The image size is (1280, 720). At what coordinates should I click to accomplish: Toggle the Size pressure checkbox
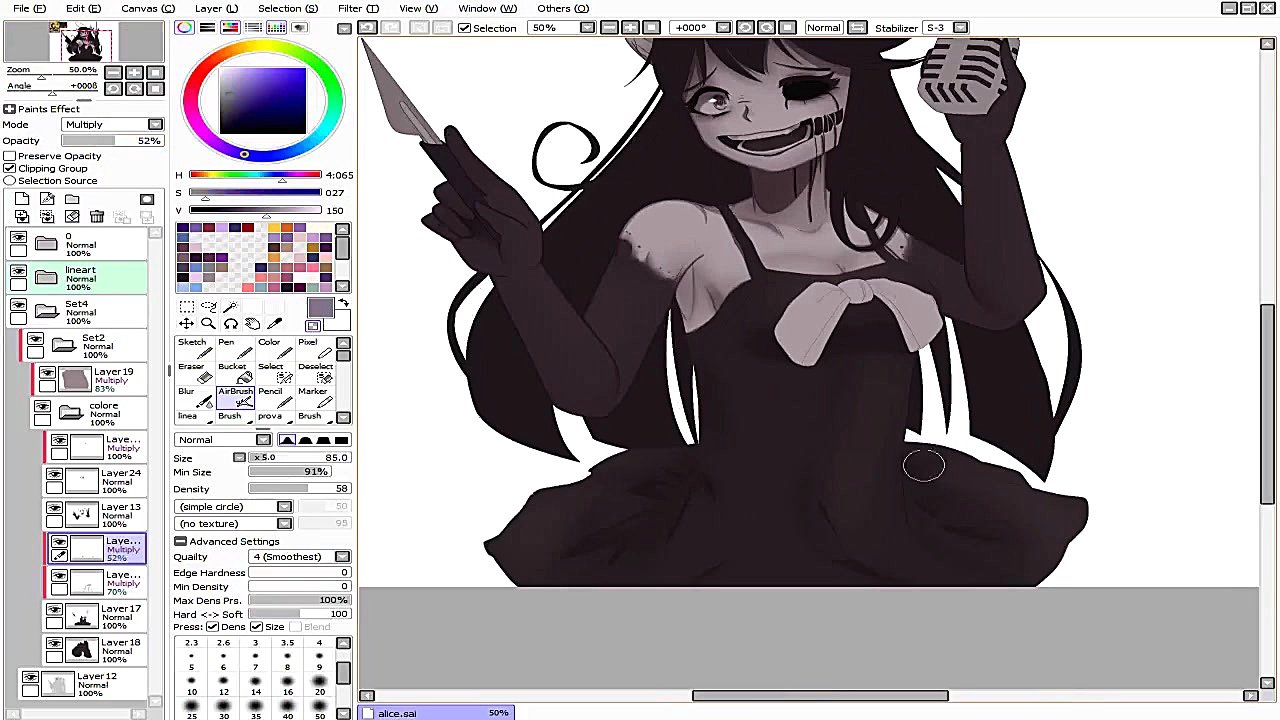[256, 627]
